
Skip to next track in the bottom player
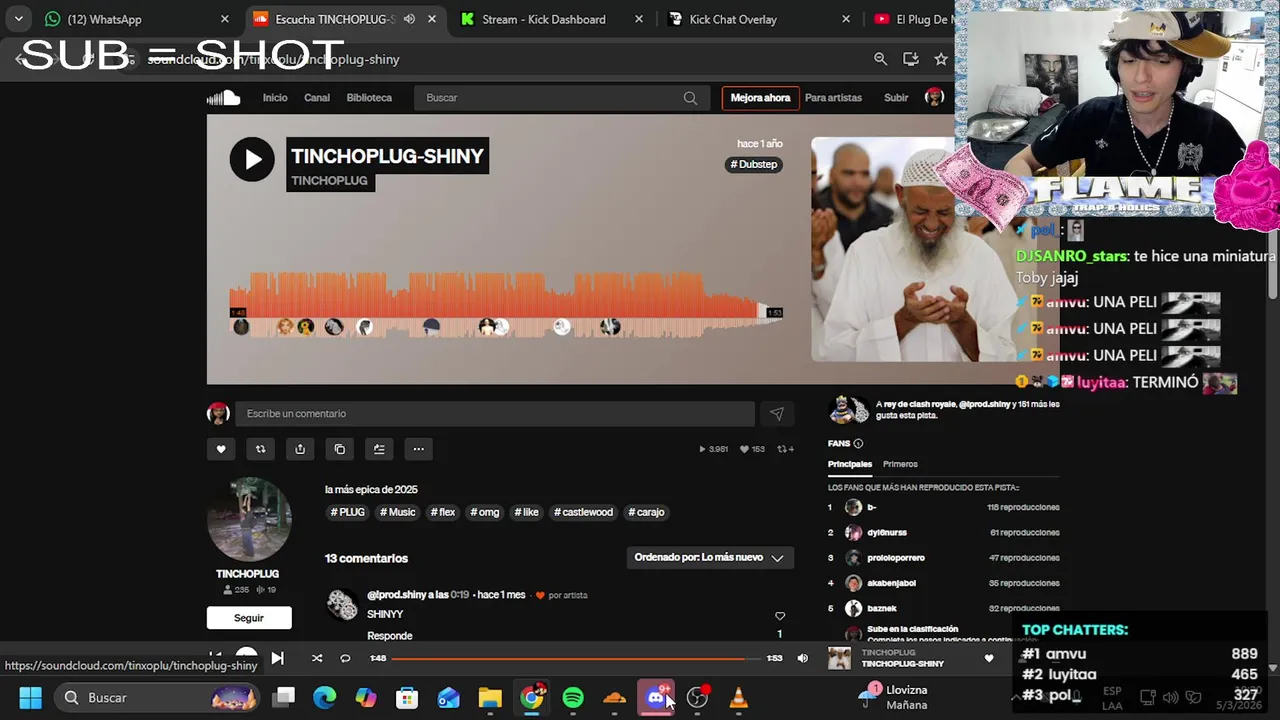click(x=277, y=658)
